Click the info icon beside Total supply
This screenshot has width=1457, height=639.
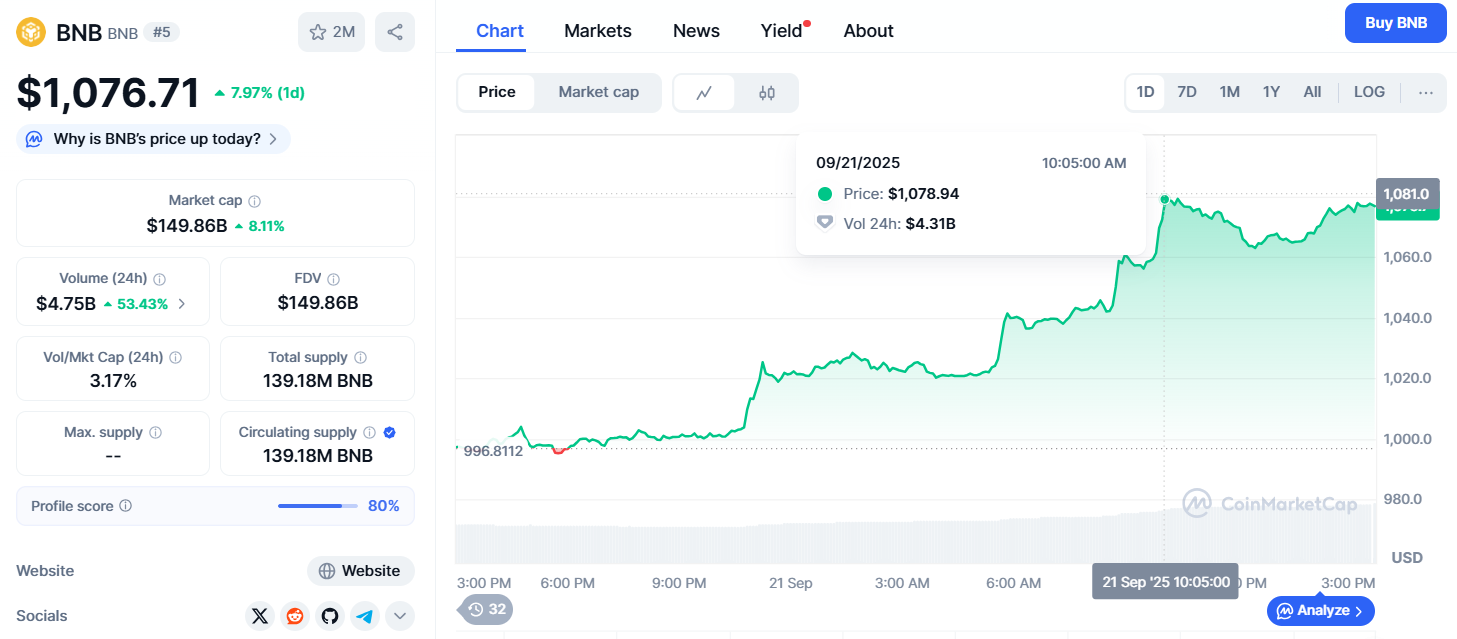tap(360, 357)
